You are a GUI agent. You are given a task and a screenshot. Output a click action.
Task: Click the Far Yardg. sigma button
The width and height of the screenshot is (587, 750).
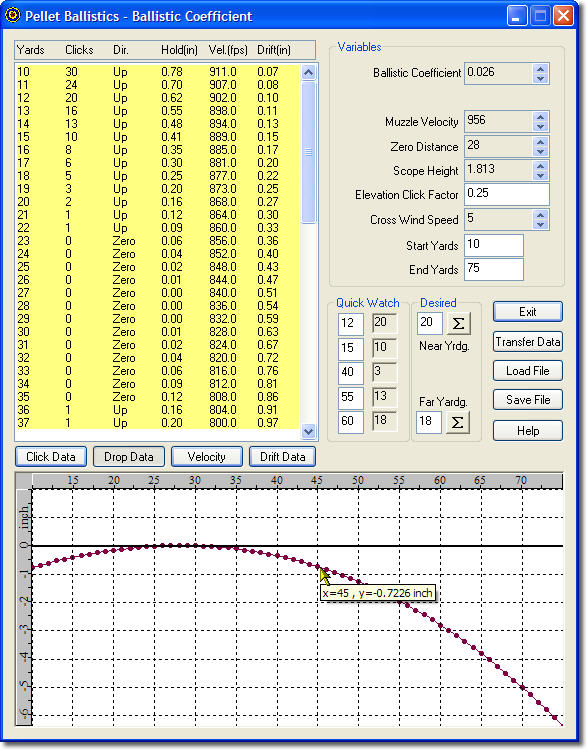click(x=457, y=422)
